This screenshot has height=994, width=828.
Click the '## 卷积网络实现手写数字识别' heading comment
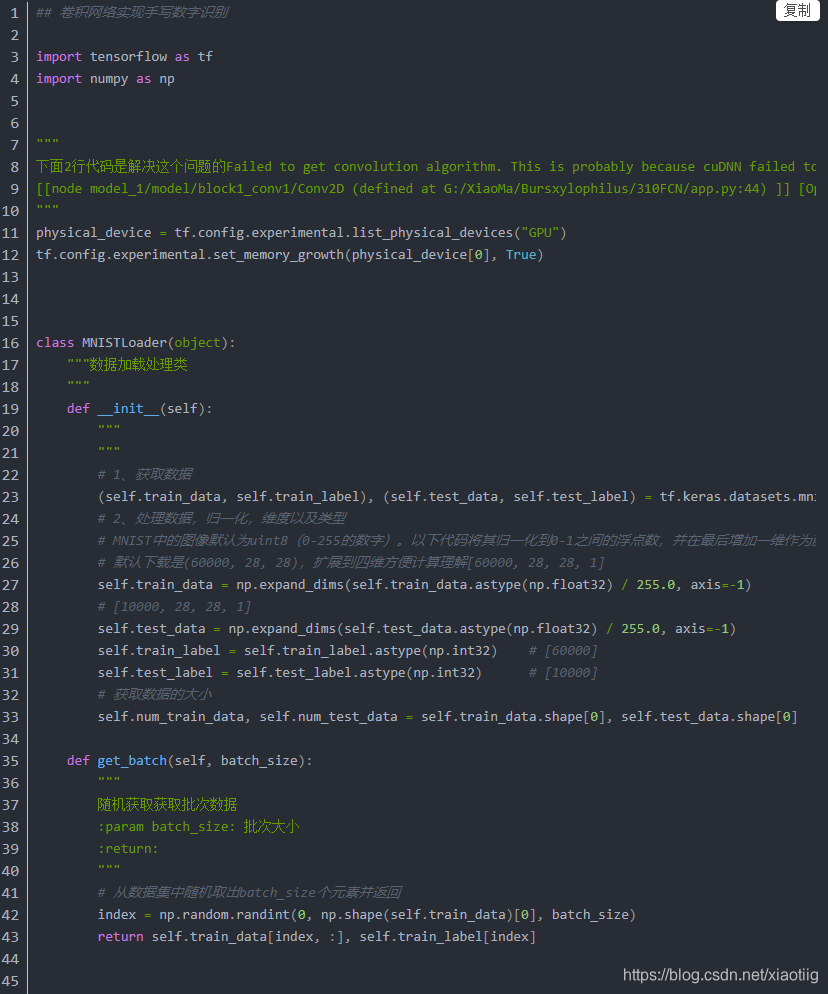132,12
